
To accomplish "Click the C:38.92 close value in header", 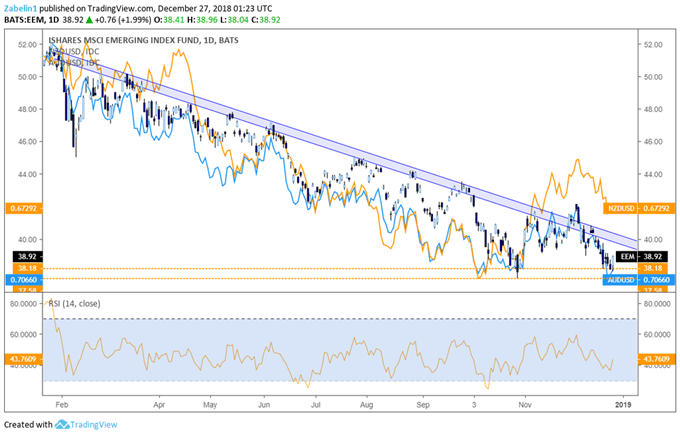I will pos(265,20).
